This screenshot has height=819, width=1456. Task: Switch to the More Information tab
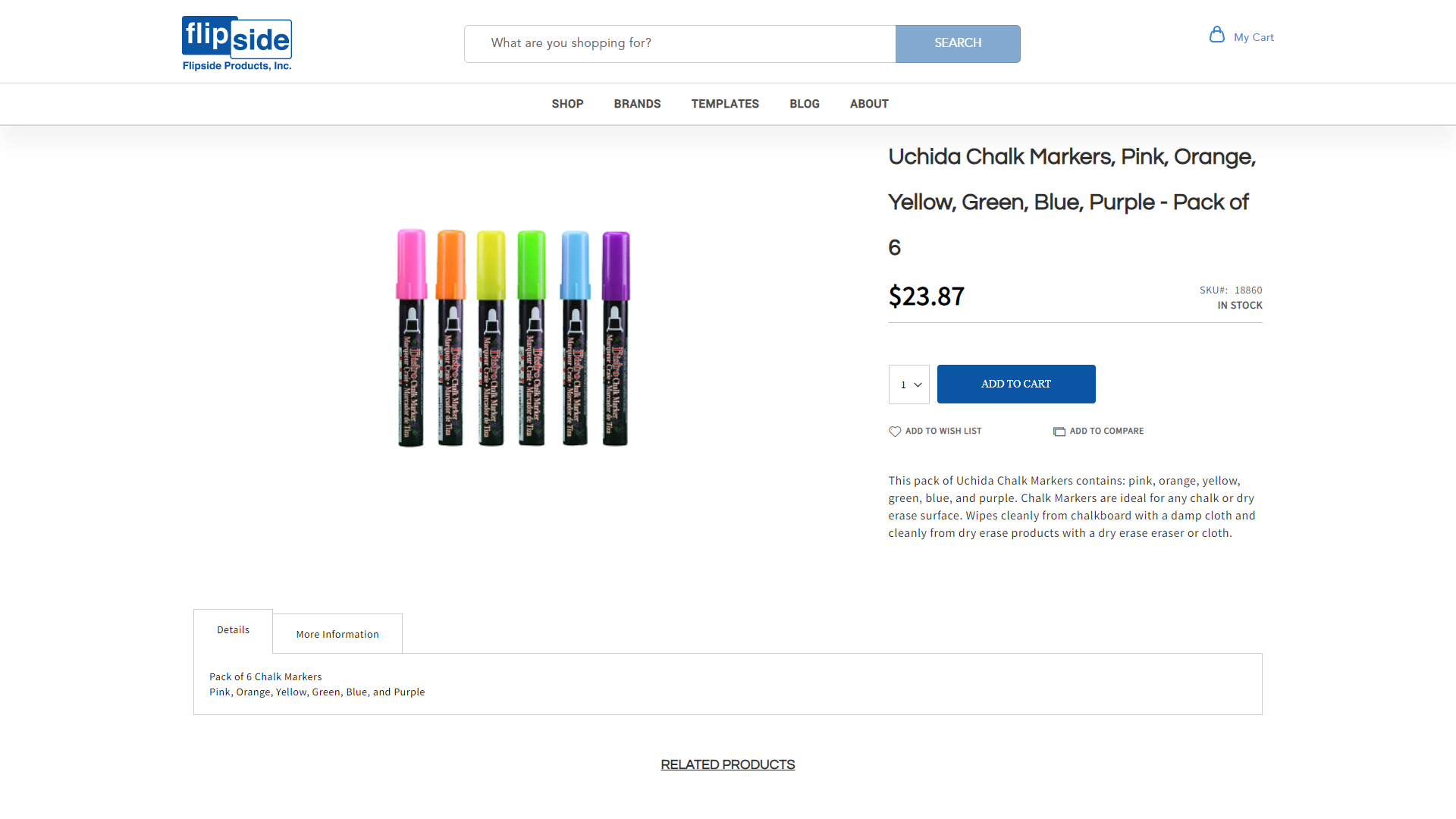(x=337, y=633)
